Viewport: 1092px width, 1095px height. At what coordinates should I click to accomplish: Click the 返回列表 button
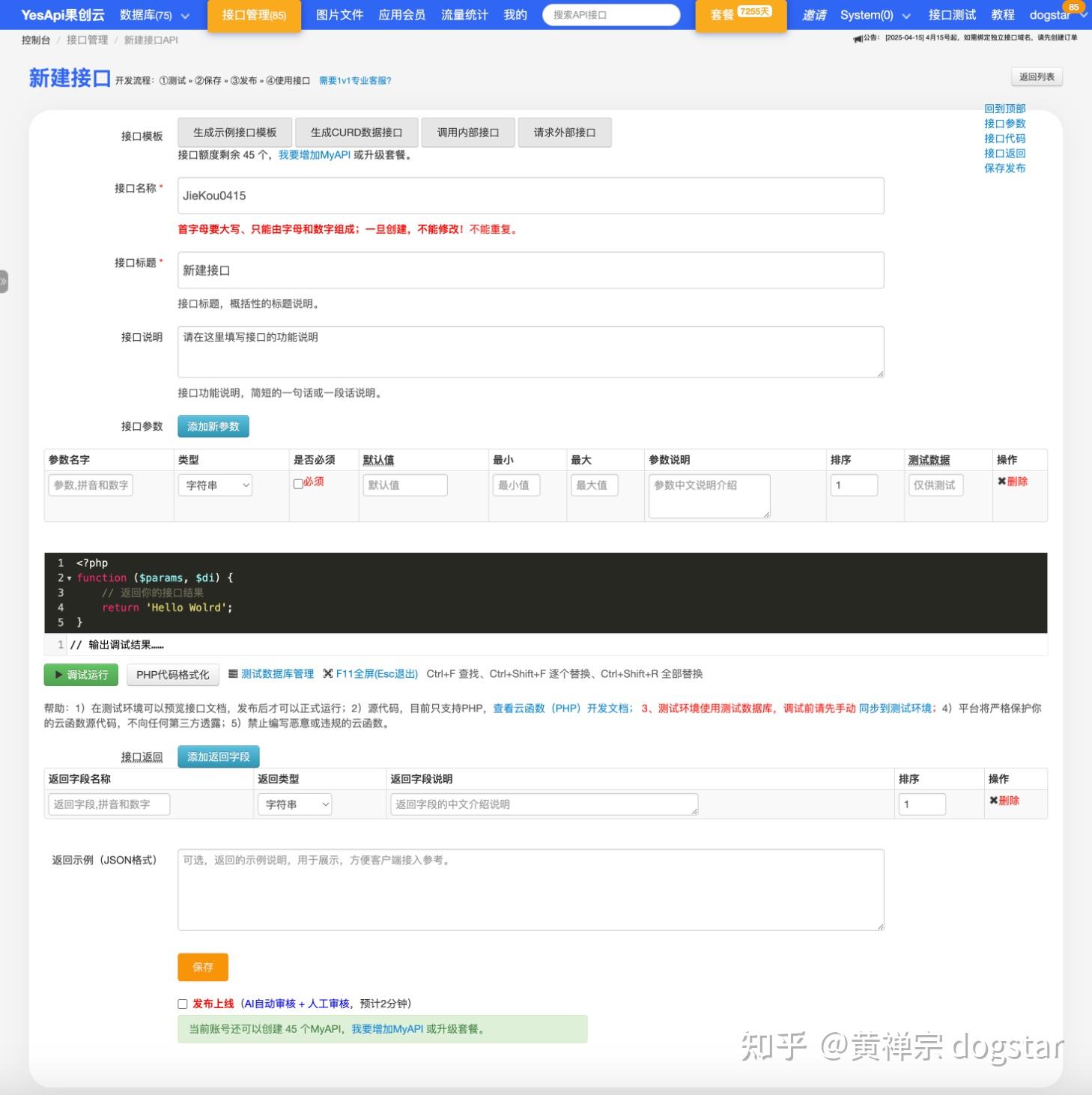(1037, 76)
